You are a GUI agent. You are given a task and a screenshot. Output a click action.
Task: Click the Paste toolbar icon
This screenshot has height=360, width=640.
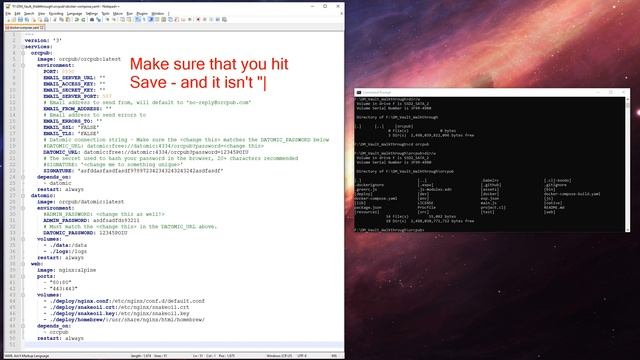coord(68,19)
